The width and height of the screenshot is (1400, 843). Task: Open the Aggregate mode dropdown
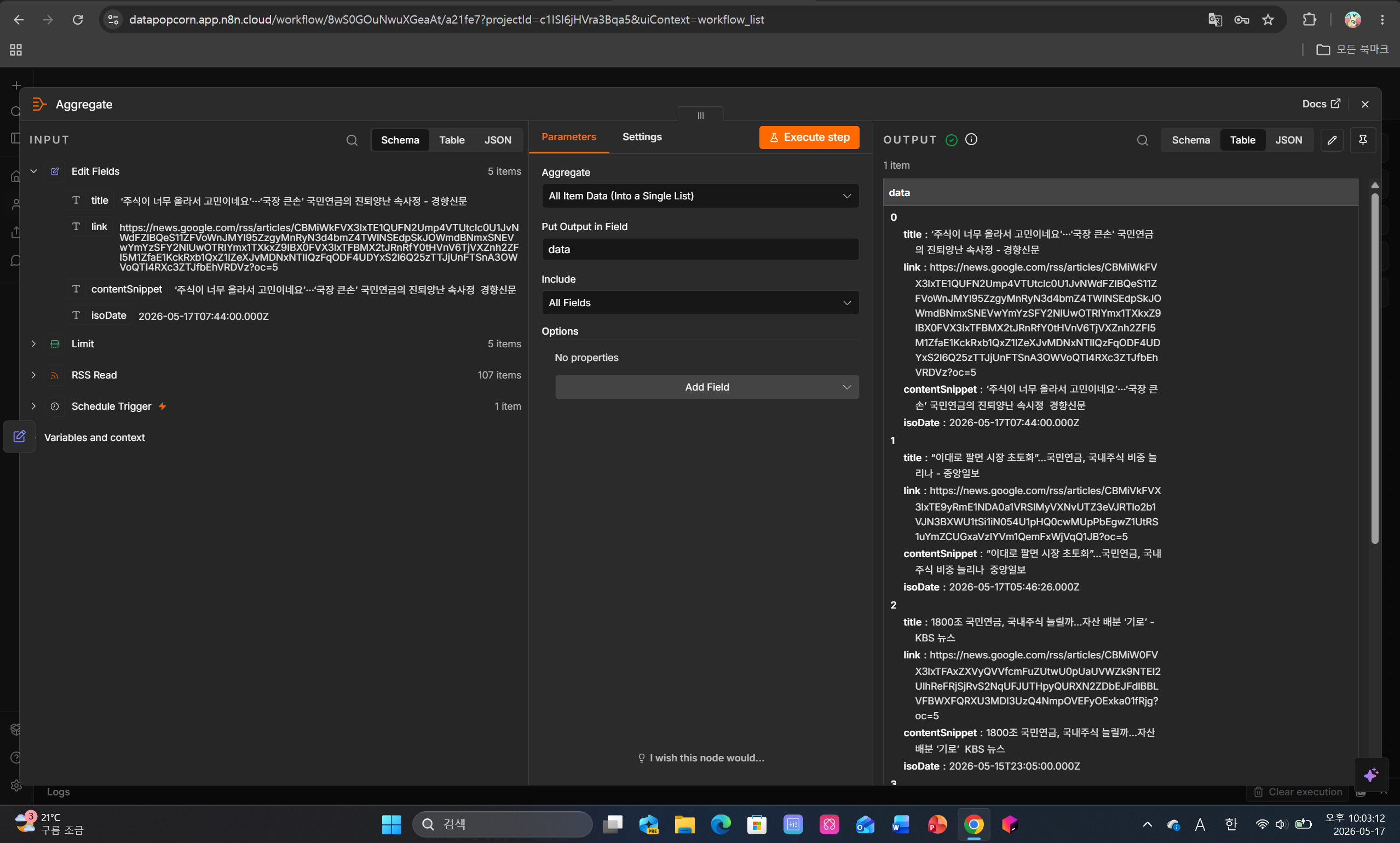click(700, 196)
